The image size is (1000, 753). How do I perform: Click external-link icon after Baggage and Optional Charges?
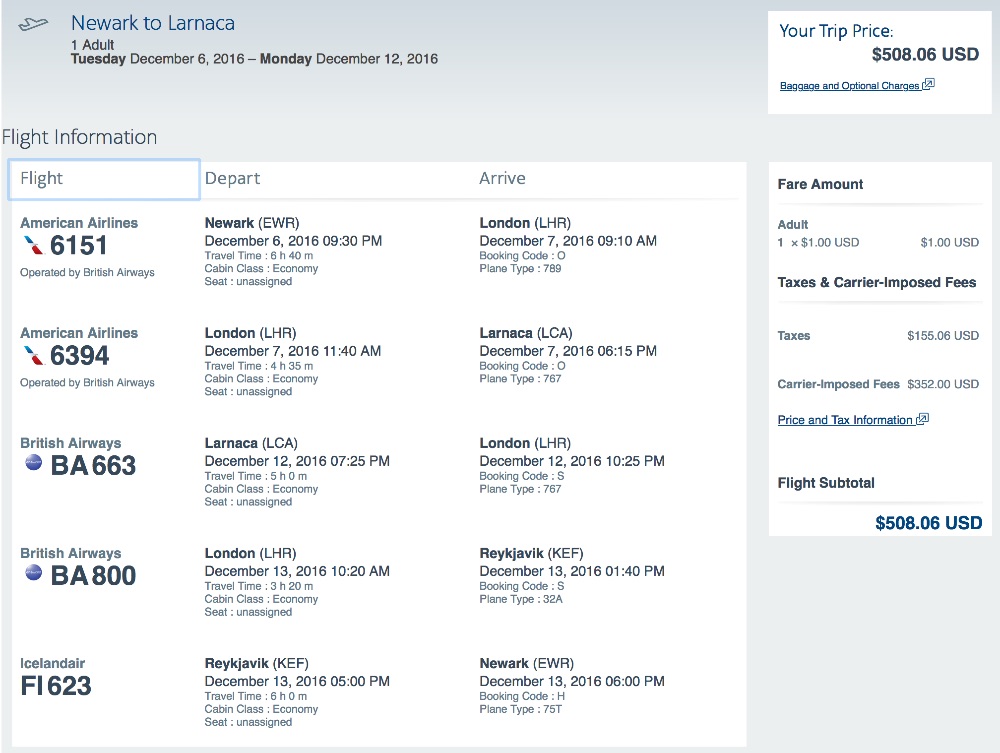click(928, 85)
